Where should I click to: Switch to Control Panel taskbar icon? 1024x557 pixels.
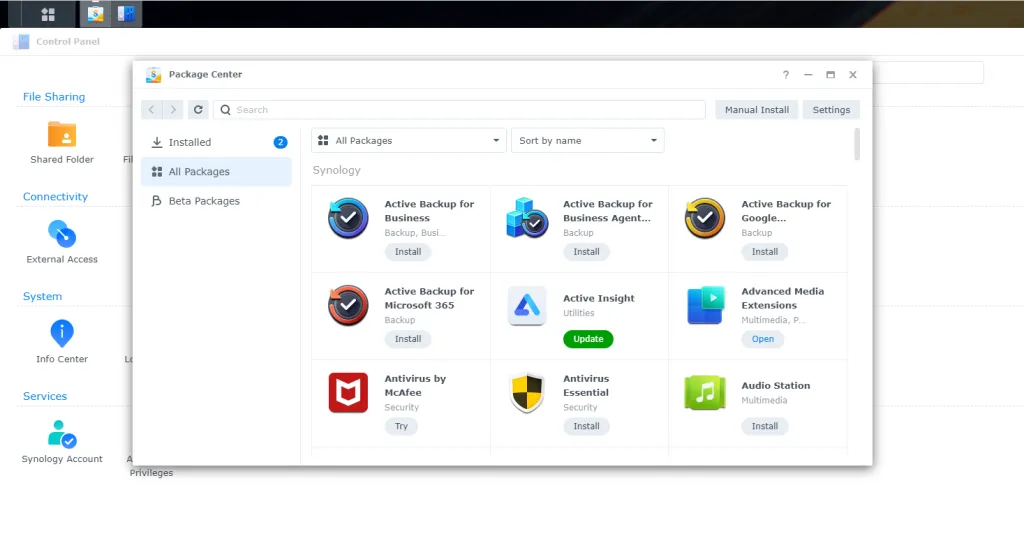click(x=126, y=14)
